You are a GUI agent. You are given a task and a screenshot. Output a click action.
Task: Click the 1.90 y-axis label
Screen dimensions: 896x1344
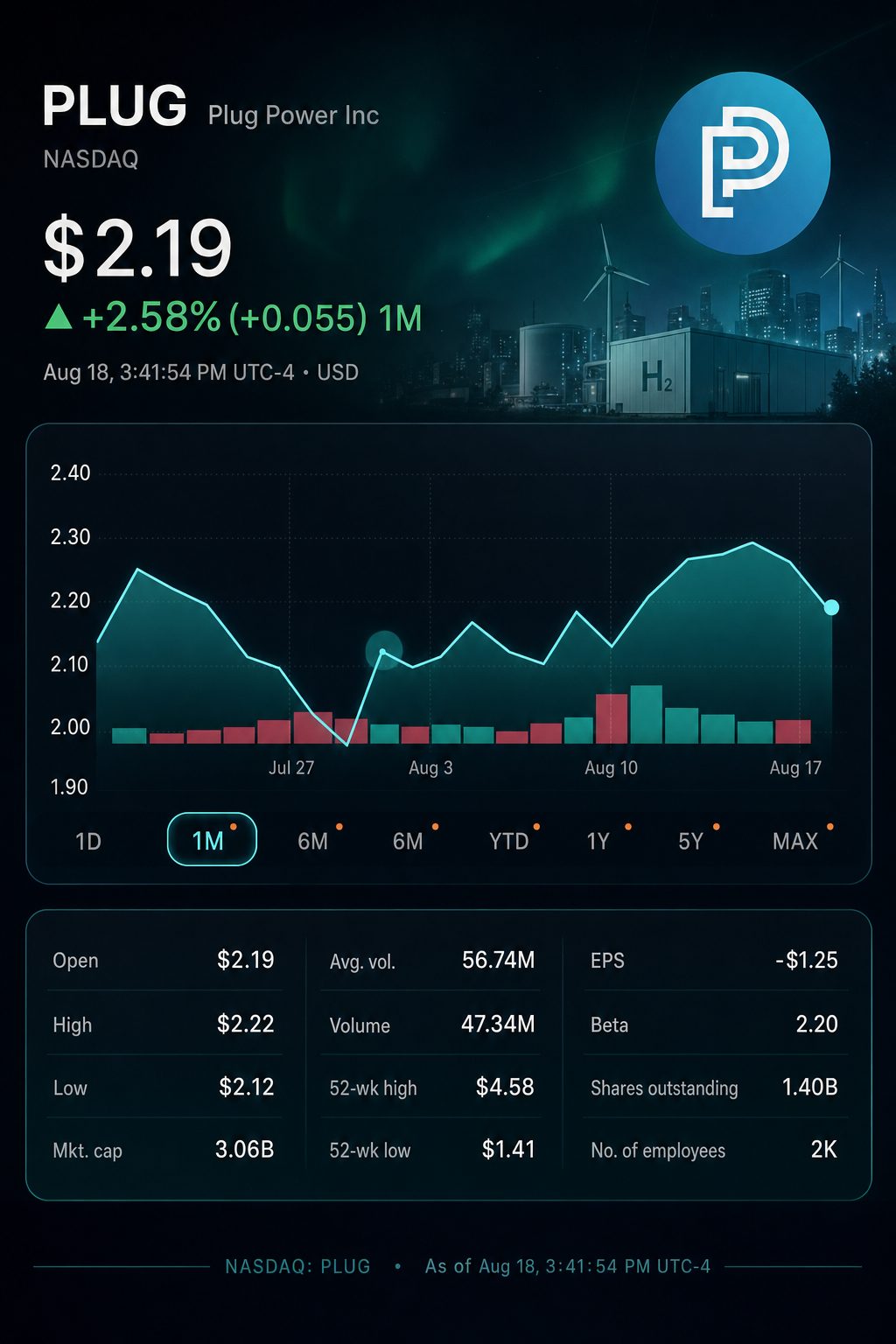69,787
